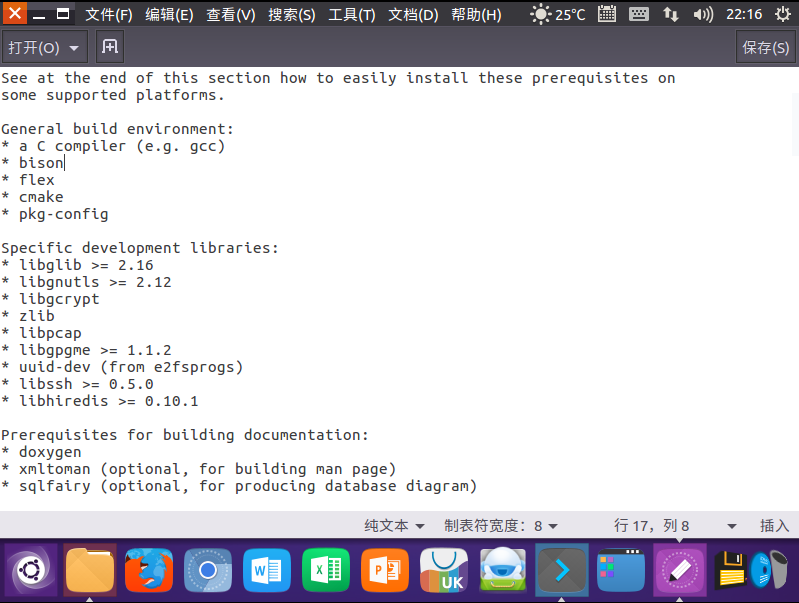Open the 搜索(S) menu

click(292, 15)
